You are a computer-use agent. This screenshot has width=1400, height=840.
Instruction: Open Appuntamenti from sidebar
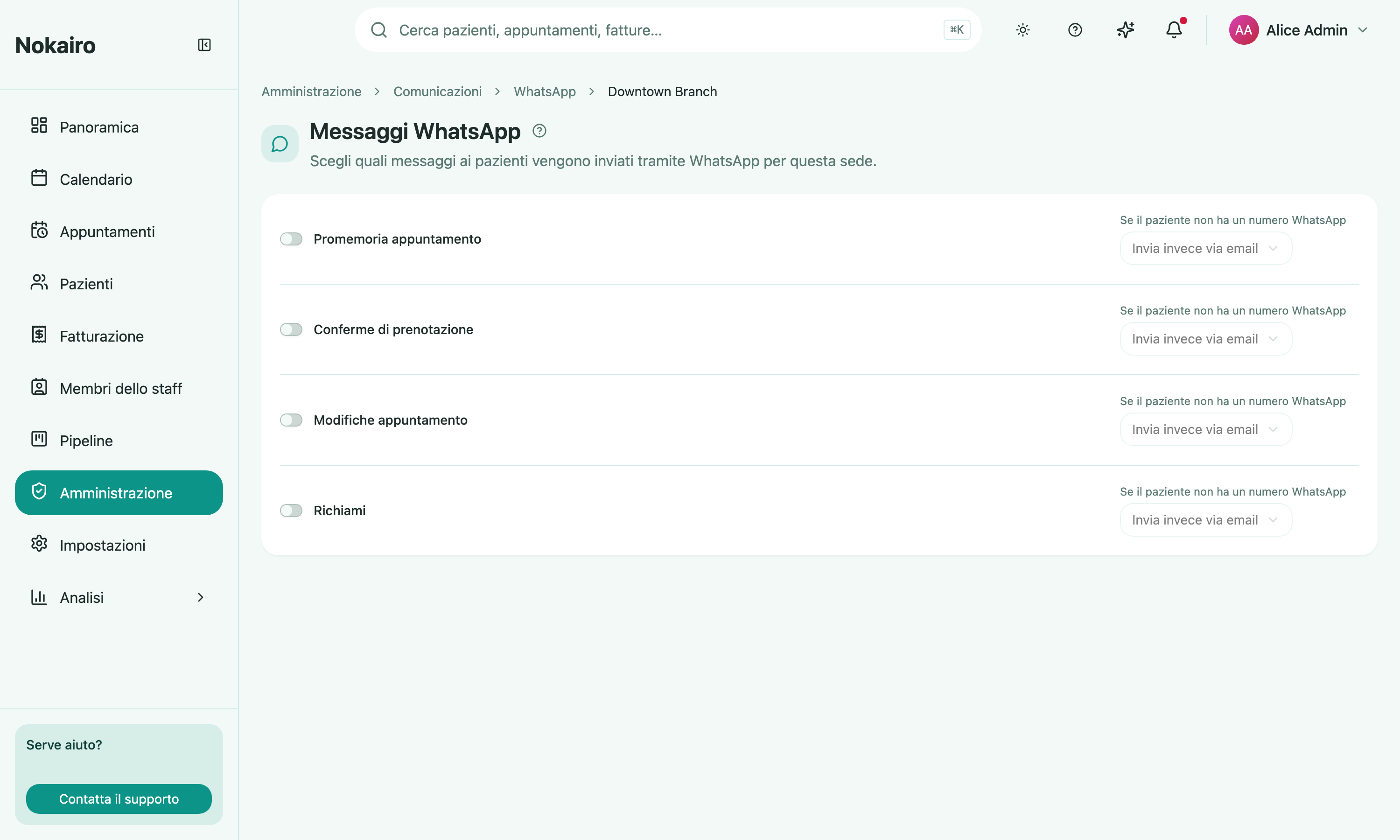click(119, 231)
